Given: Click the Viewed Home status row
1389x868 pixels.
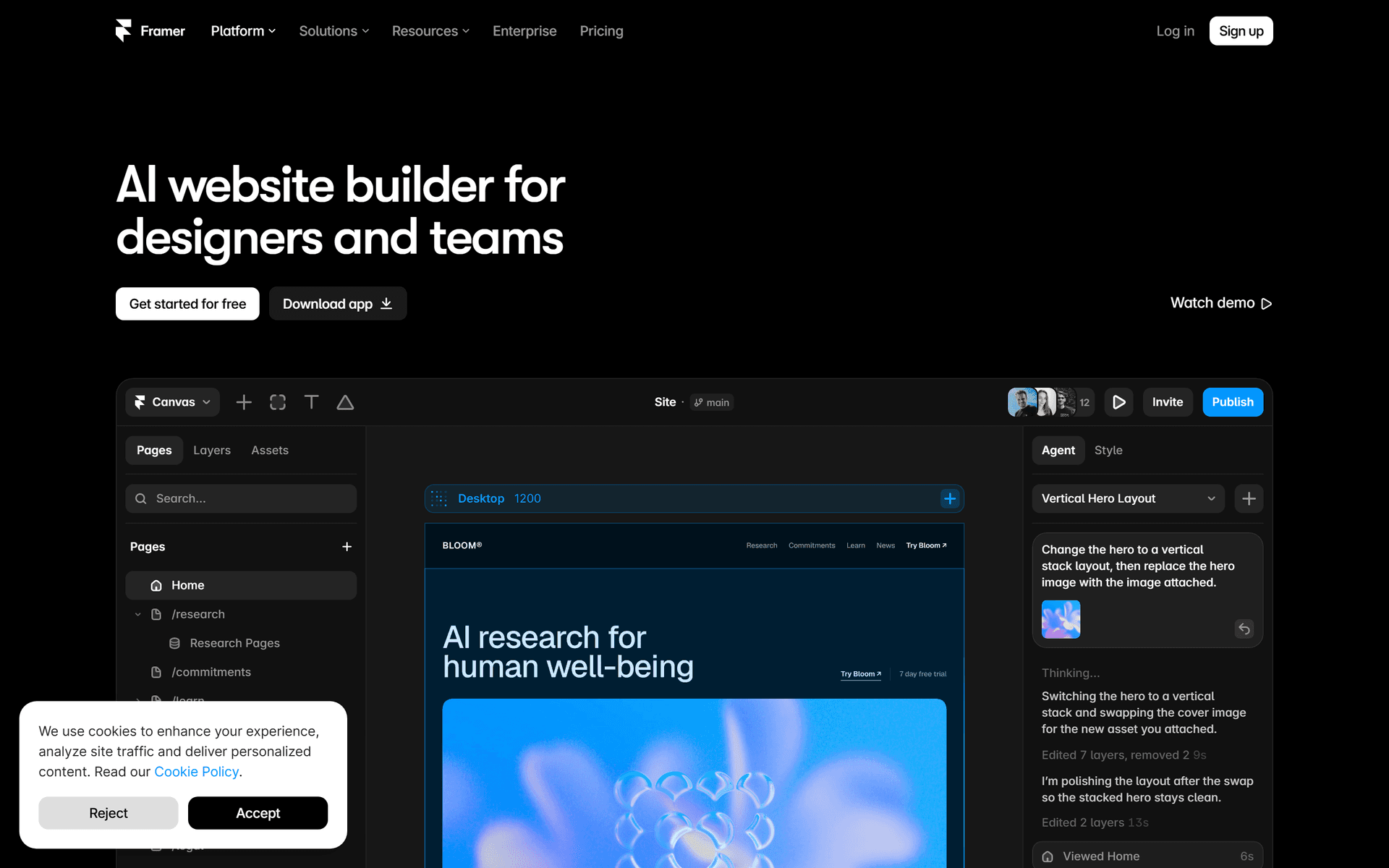Looking at the screenshot, I should (1147, 855).
